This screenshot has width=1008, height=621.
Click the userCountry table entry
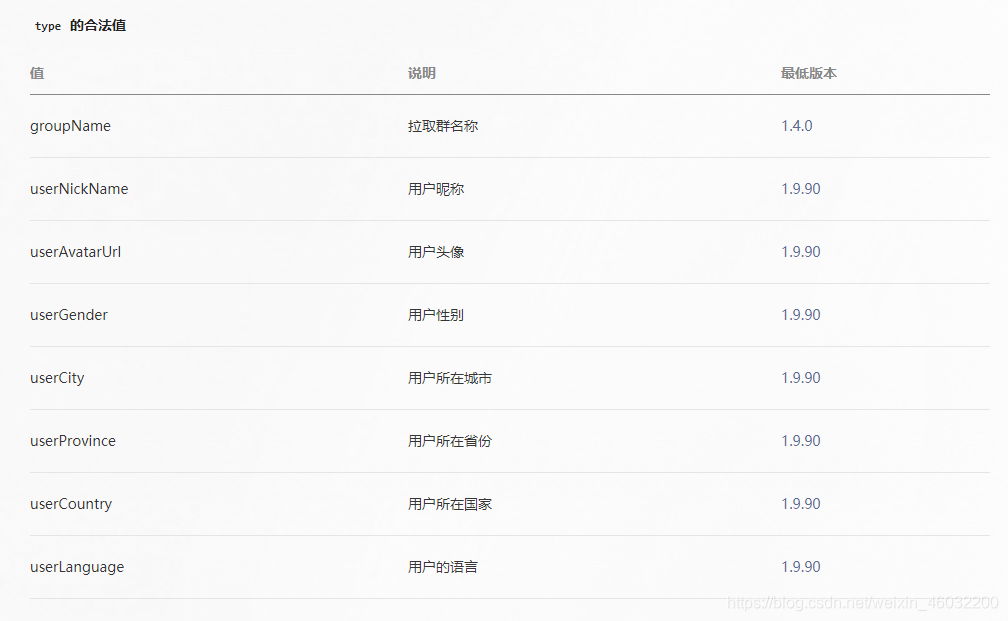tap(71, 504)
